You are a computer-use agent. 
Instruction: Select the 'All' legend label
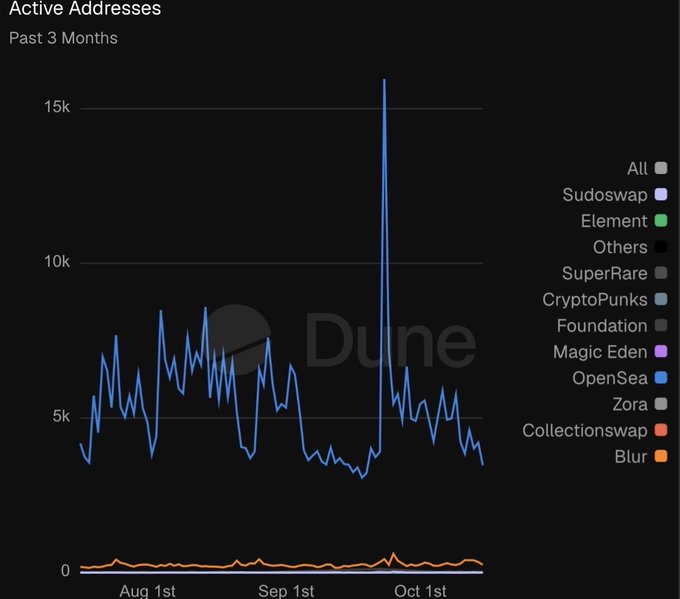(x=637, y=169)
